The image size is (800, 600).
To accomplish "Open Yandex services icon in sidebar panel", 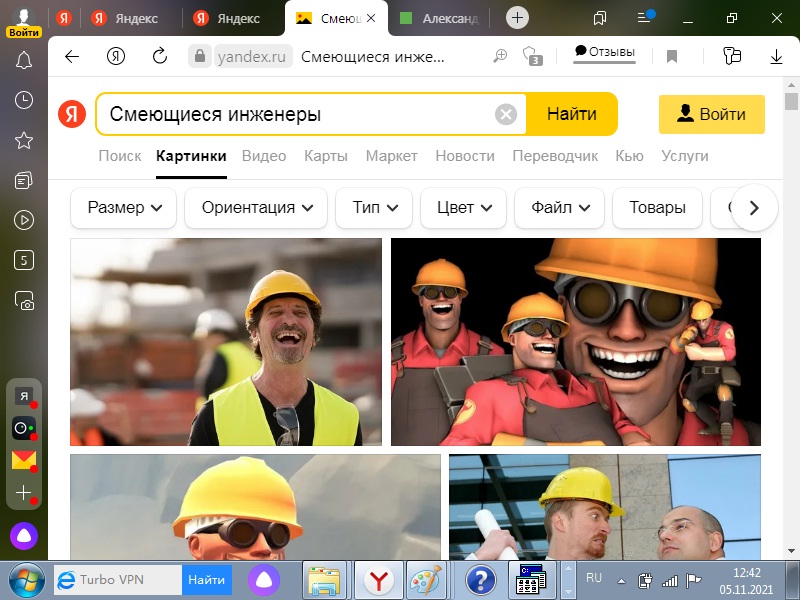I will [x=23, y=396].
